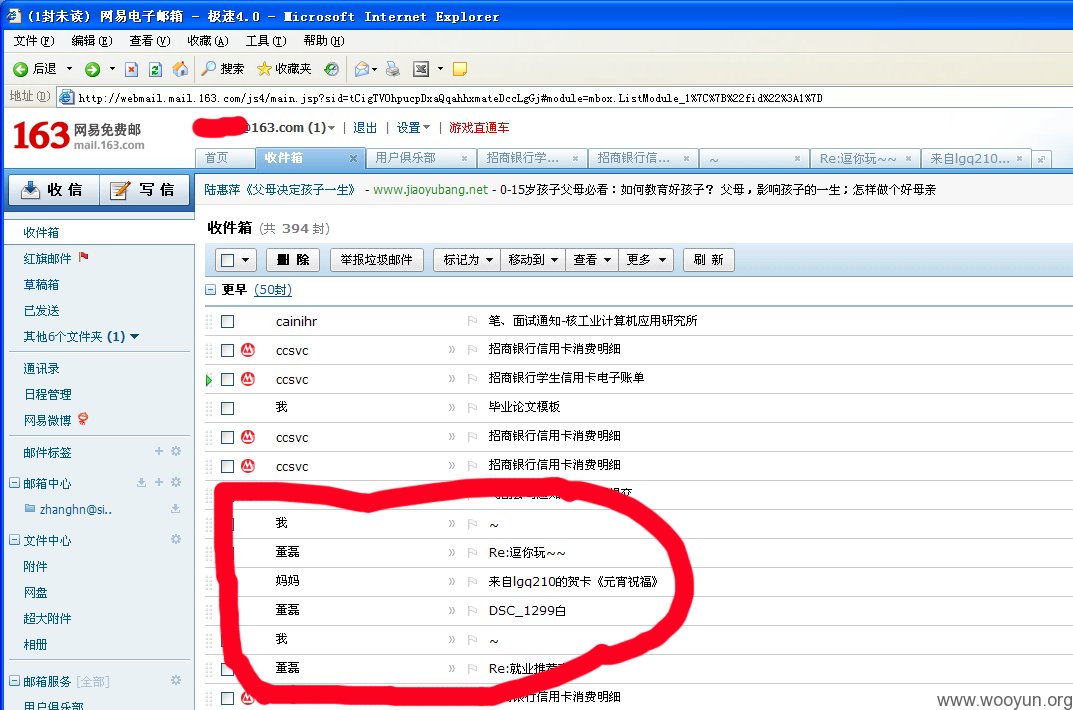Image resolution: width=1073 pixels, height=710 pixels.
Task: Click the IE Forward arrow icon
Action: tap(92, 69)
